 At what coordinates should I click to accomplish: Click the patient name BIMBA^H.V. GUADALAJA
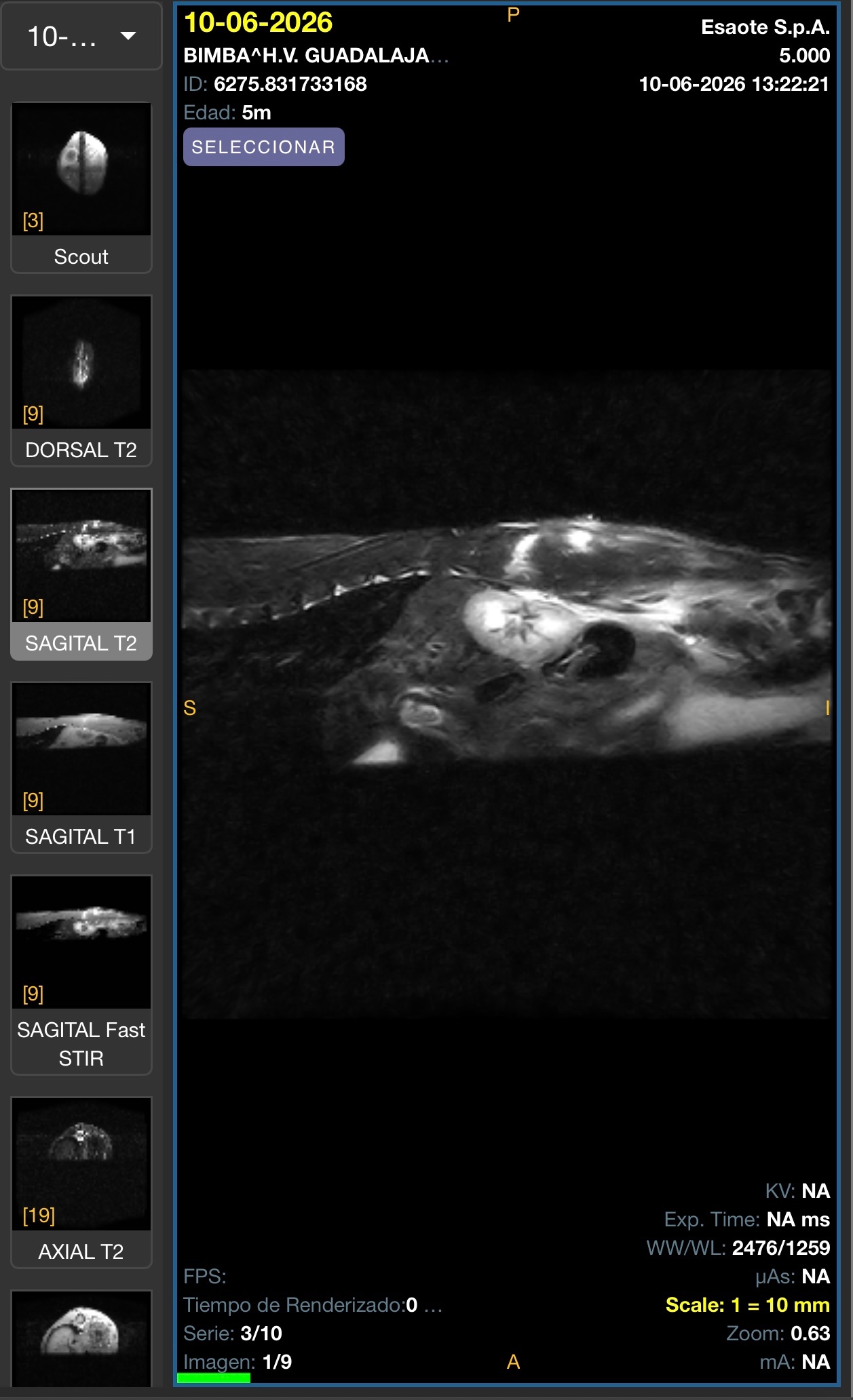[x=306, y=55]
